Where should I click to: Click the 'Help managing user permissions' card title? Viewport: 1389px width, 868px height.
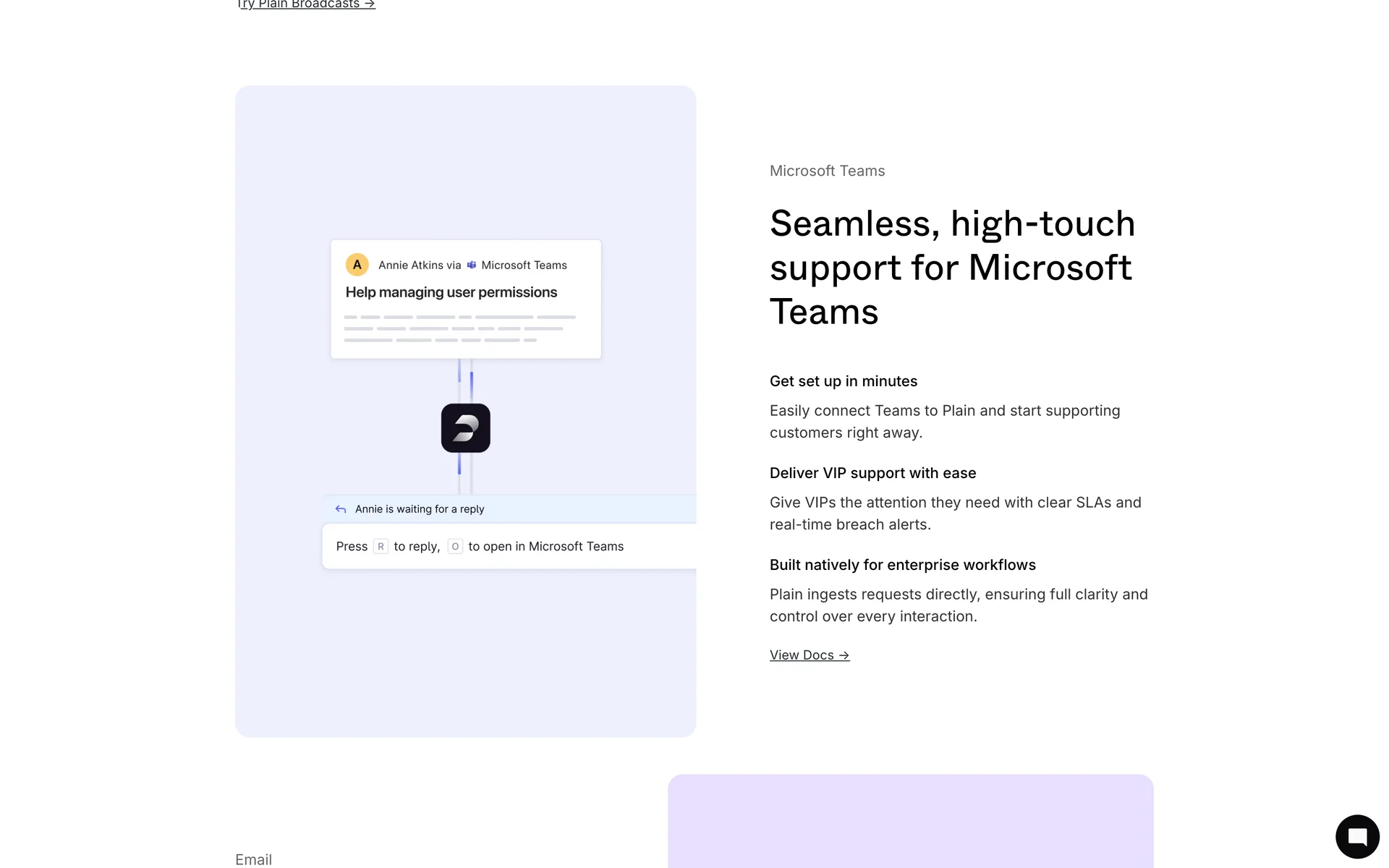451,292
